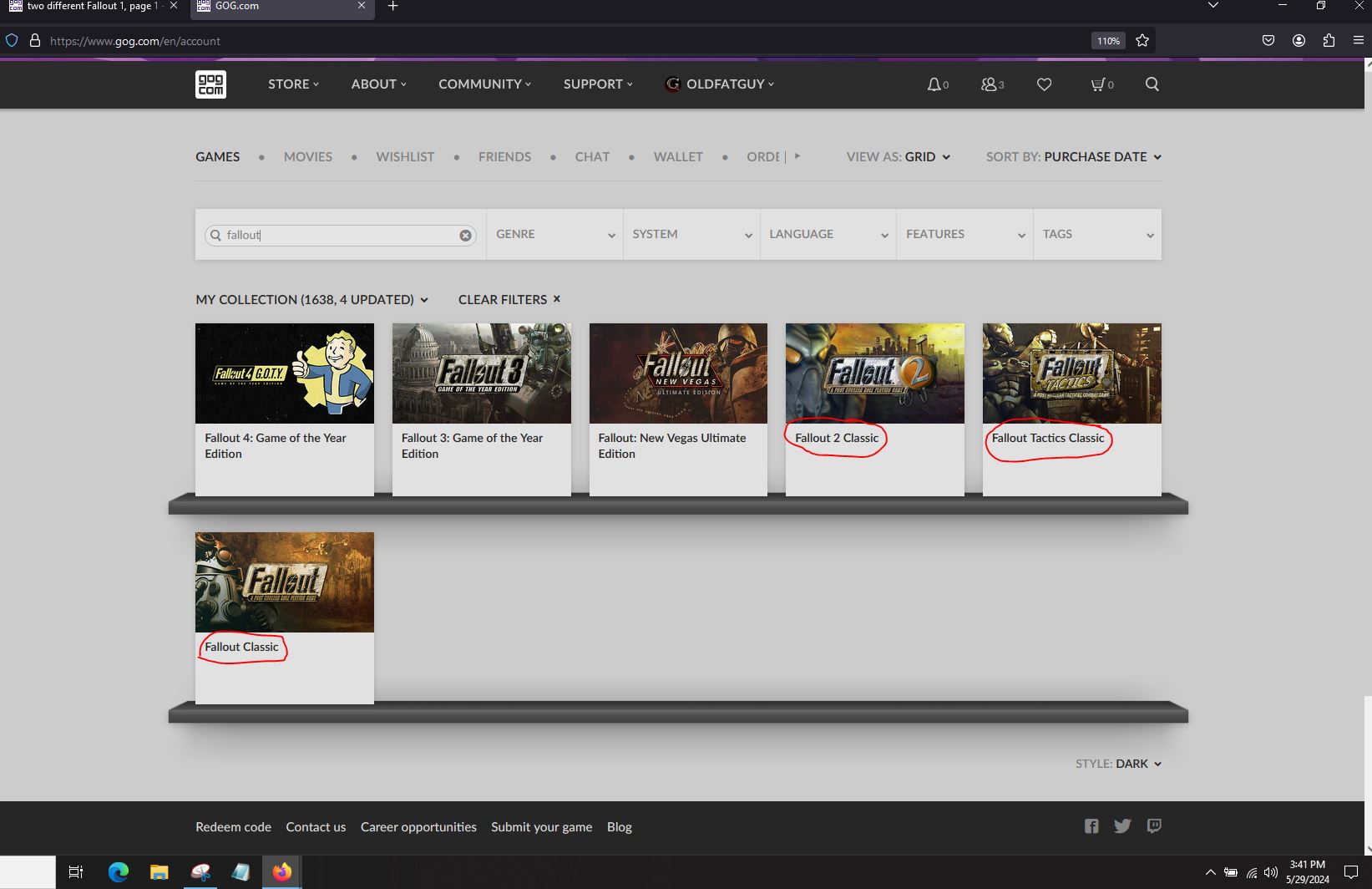The height and width of the screenshot is (889, 1372).
Task: Open File Explorer from taskbar
Action: [159, 872]
